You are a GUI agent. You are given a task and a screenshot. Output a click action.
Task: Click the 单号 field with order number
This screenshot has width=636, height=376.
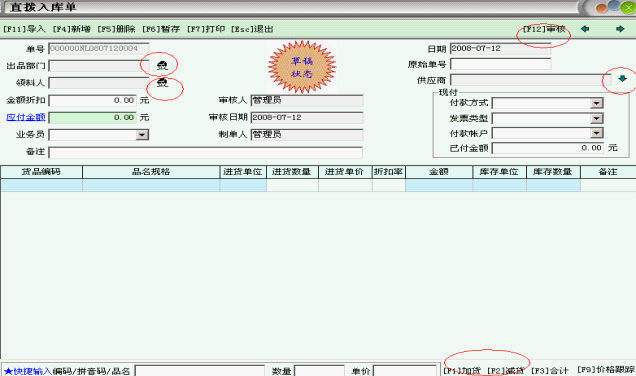click(x=99, y=48)
